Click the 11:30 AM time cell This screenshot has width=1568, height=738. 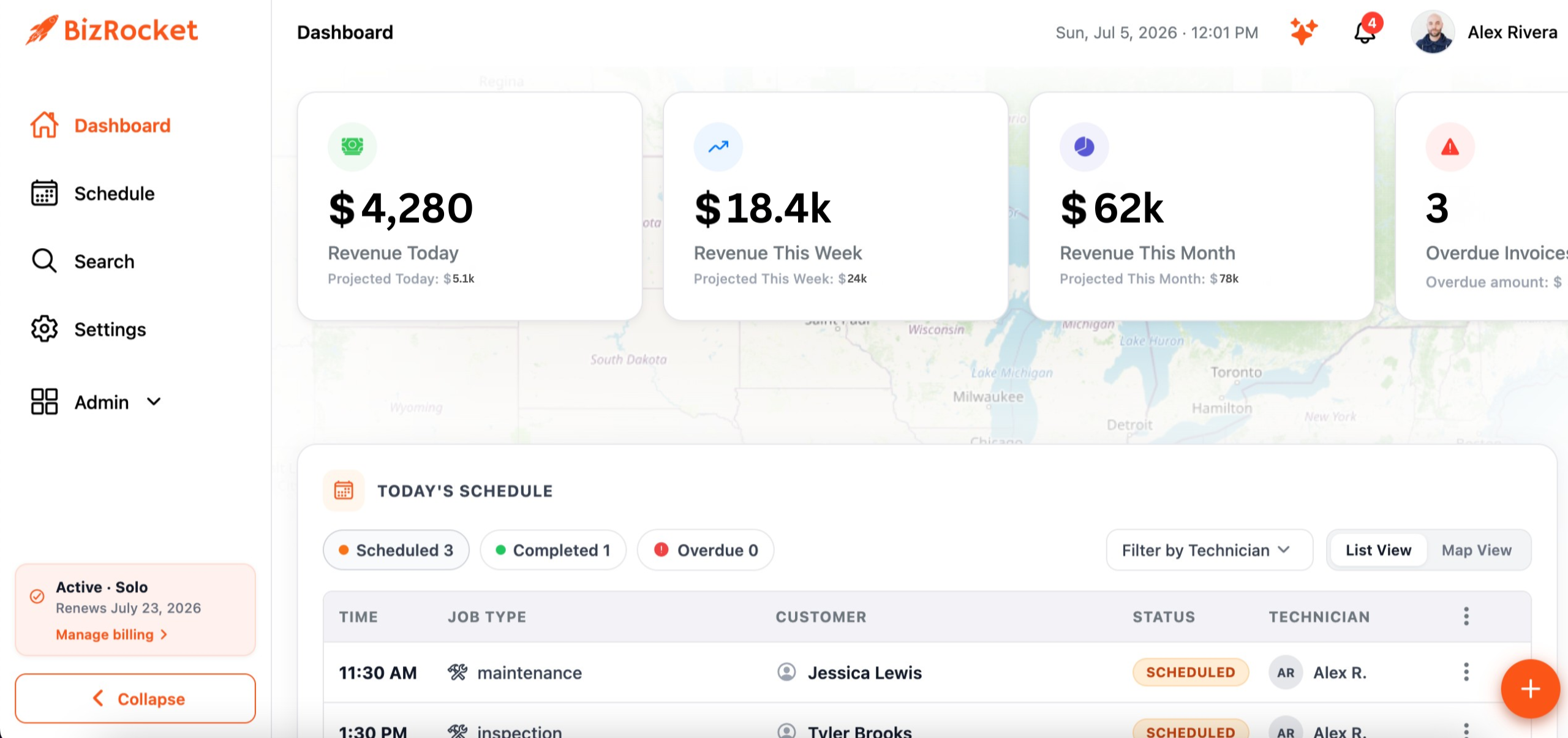pos(378,672)
